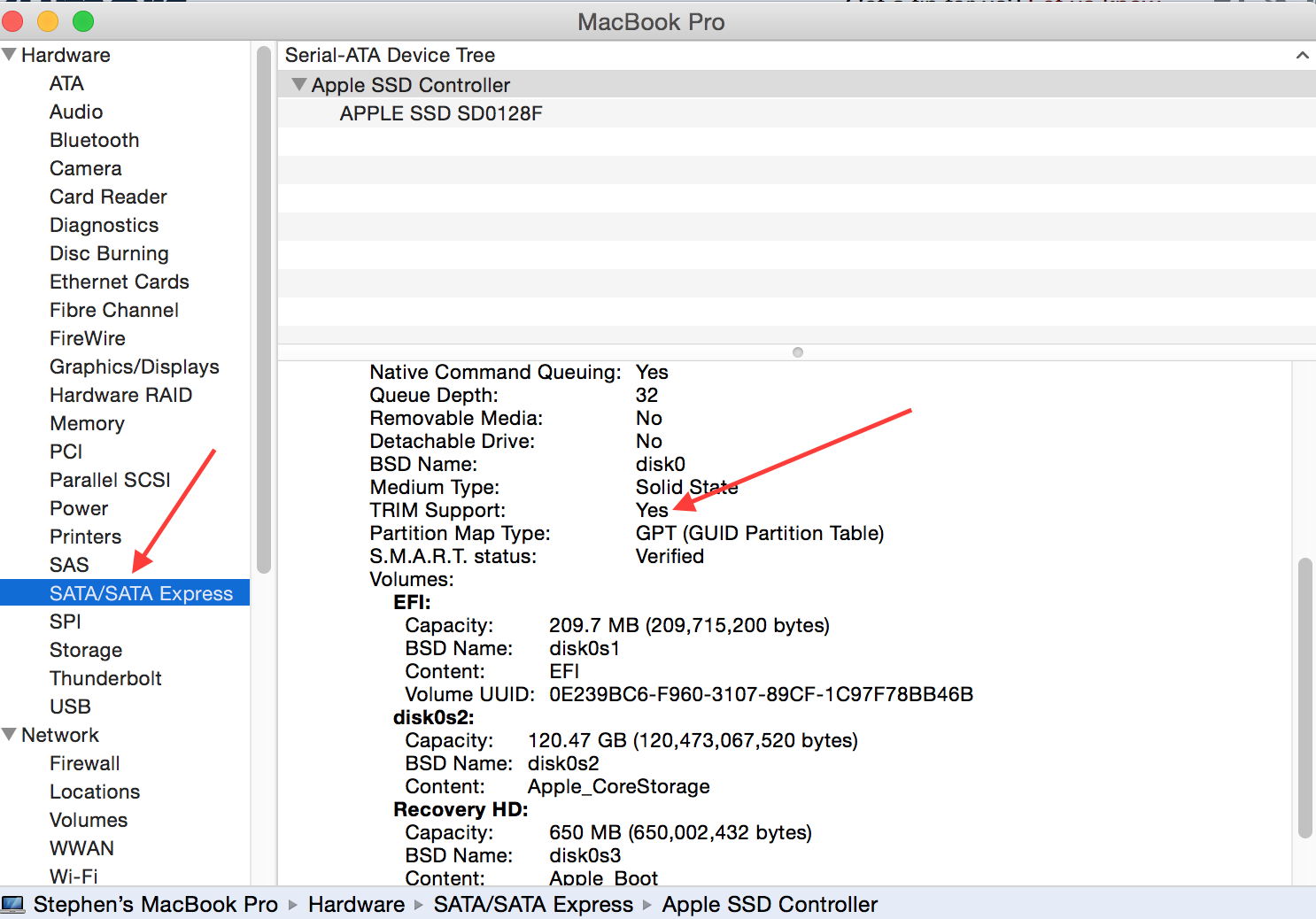Show Graphics/Displays information
Viewport: 1316px width, 919px height.
[x=135, y=367]
